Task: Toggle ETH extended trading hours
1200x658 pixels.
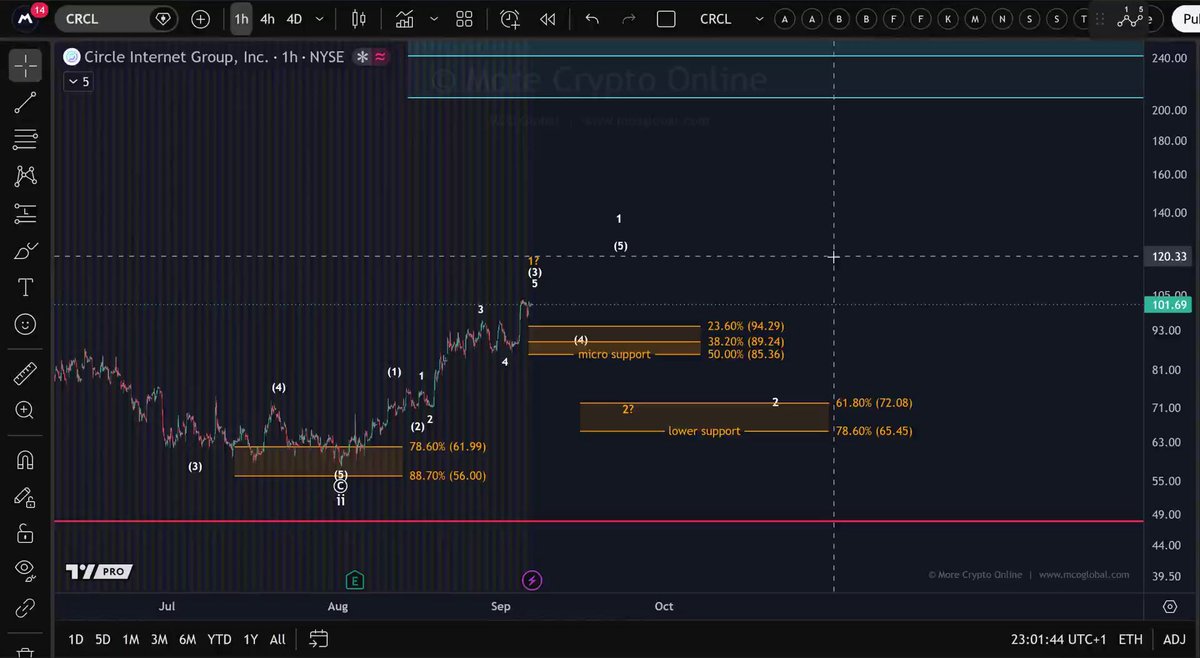Action: pyautogui.click(x=1130, y=639)
